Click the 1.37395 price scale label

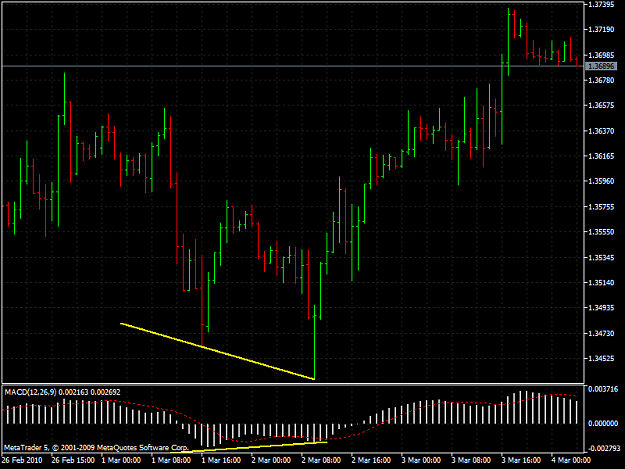[x=601, y=4]
